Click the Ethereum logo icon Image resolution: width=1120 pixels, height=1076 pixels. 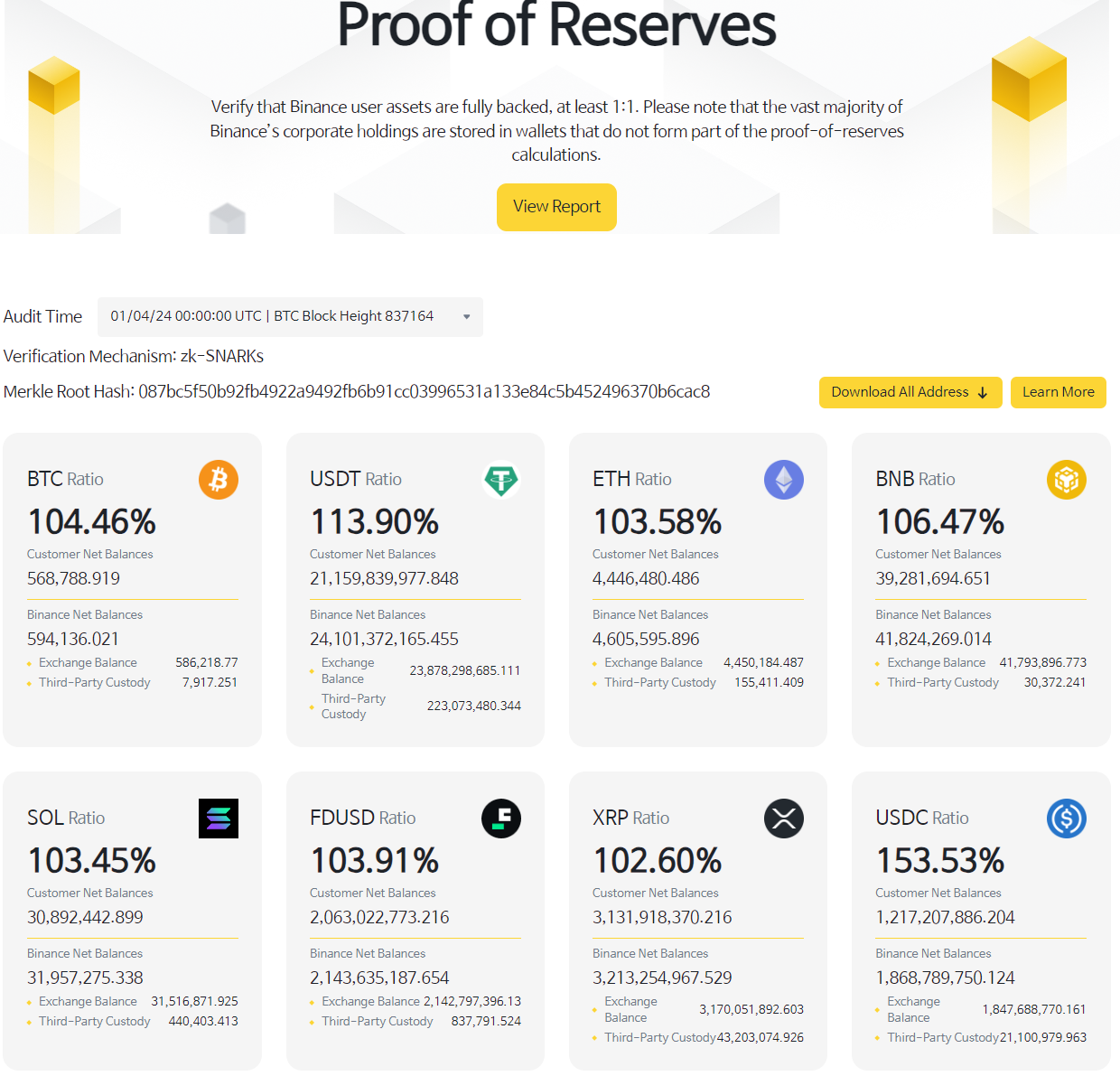point(784,480)
